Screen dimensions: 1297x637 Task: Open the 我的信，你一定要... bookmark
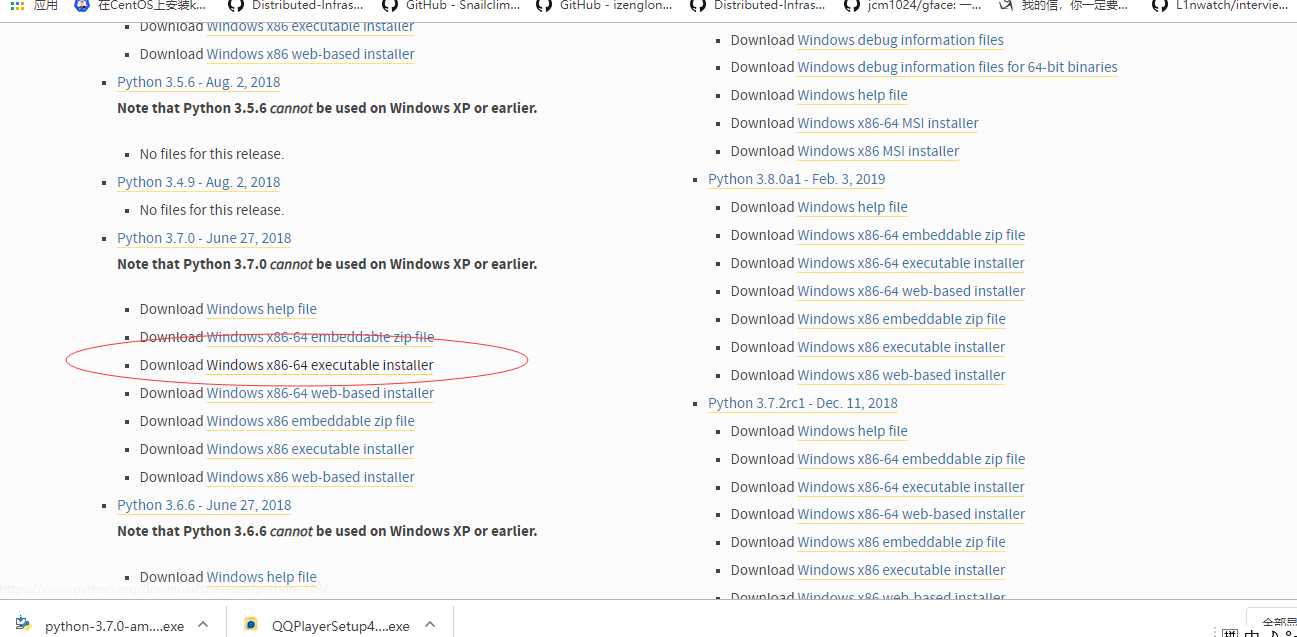tap(1064, 6)
